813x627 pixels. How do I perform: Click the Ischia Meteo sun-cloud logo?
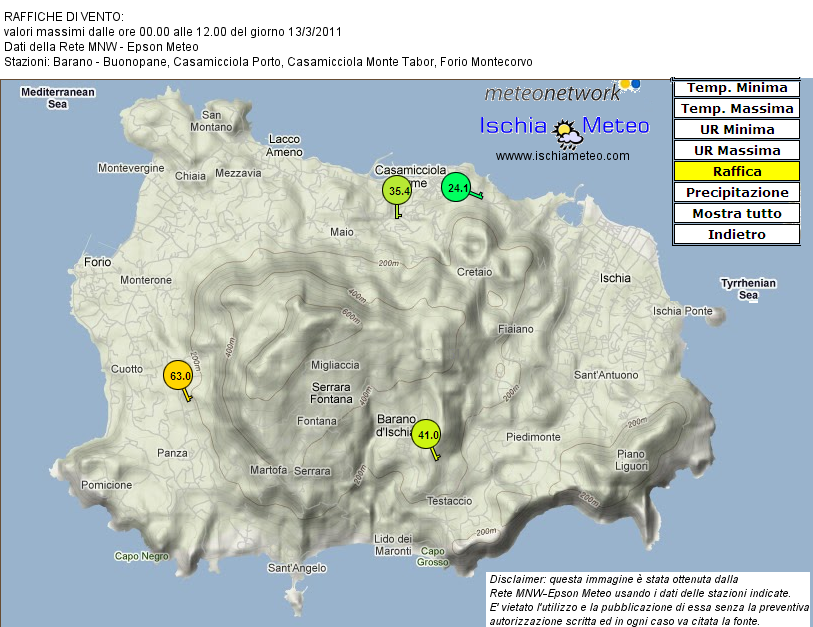point(566,128)
